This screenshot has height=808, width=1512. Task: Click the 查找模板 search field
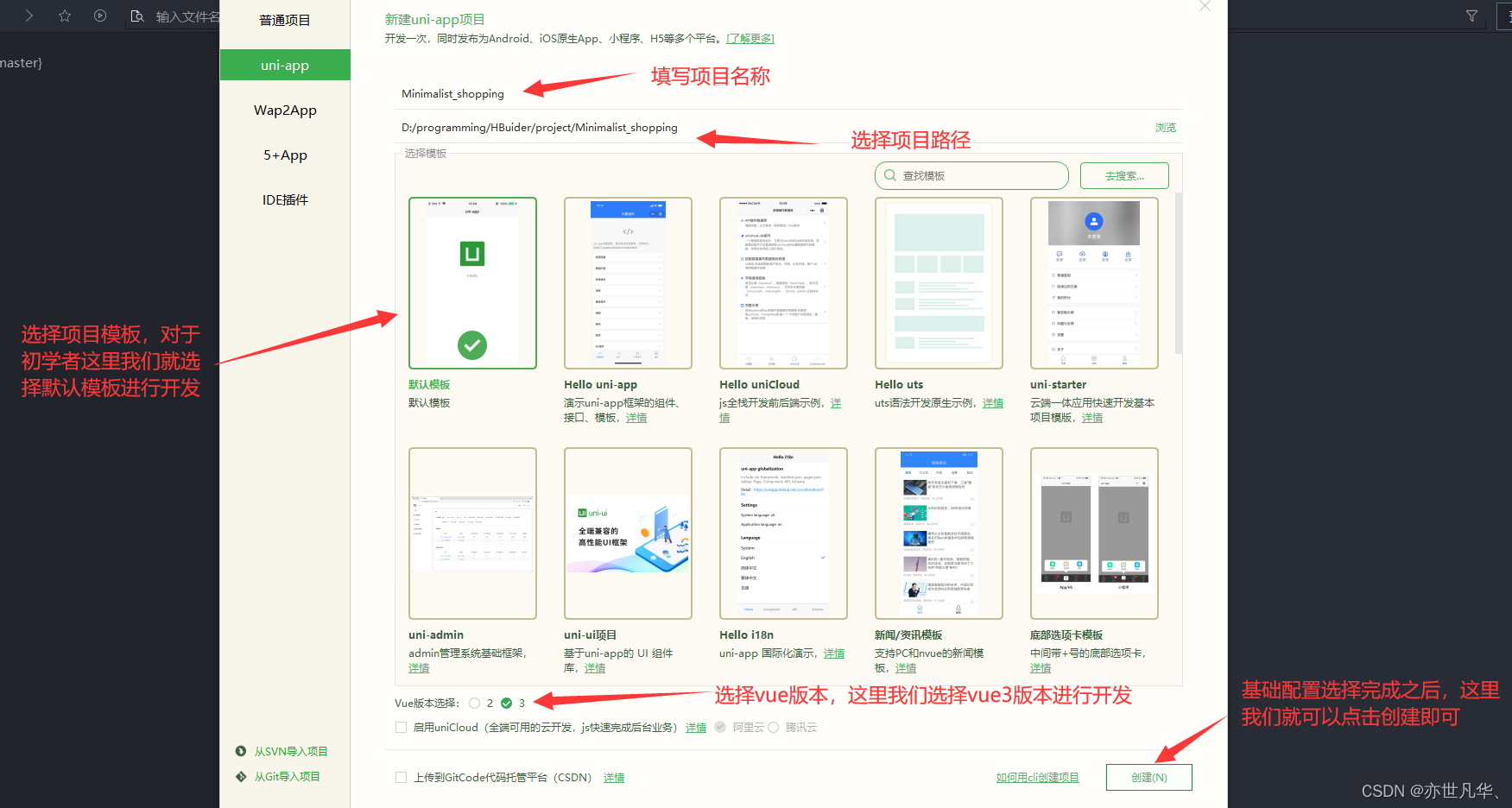971,175
